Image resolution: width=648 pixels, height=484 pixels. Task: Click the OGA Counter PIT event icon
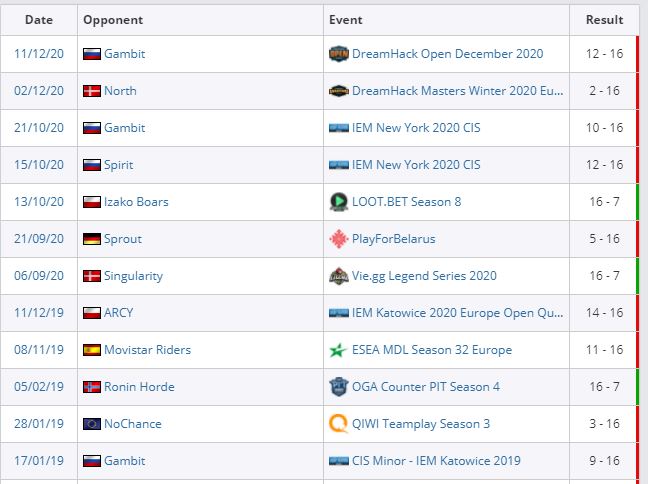(338, 387)
